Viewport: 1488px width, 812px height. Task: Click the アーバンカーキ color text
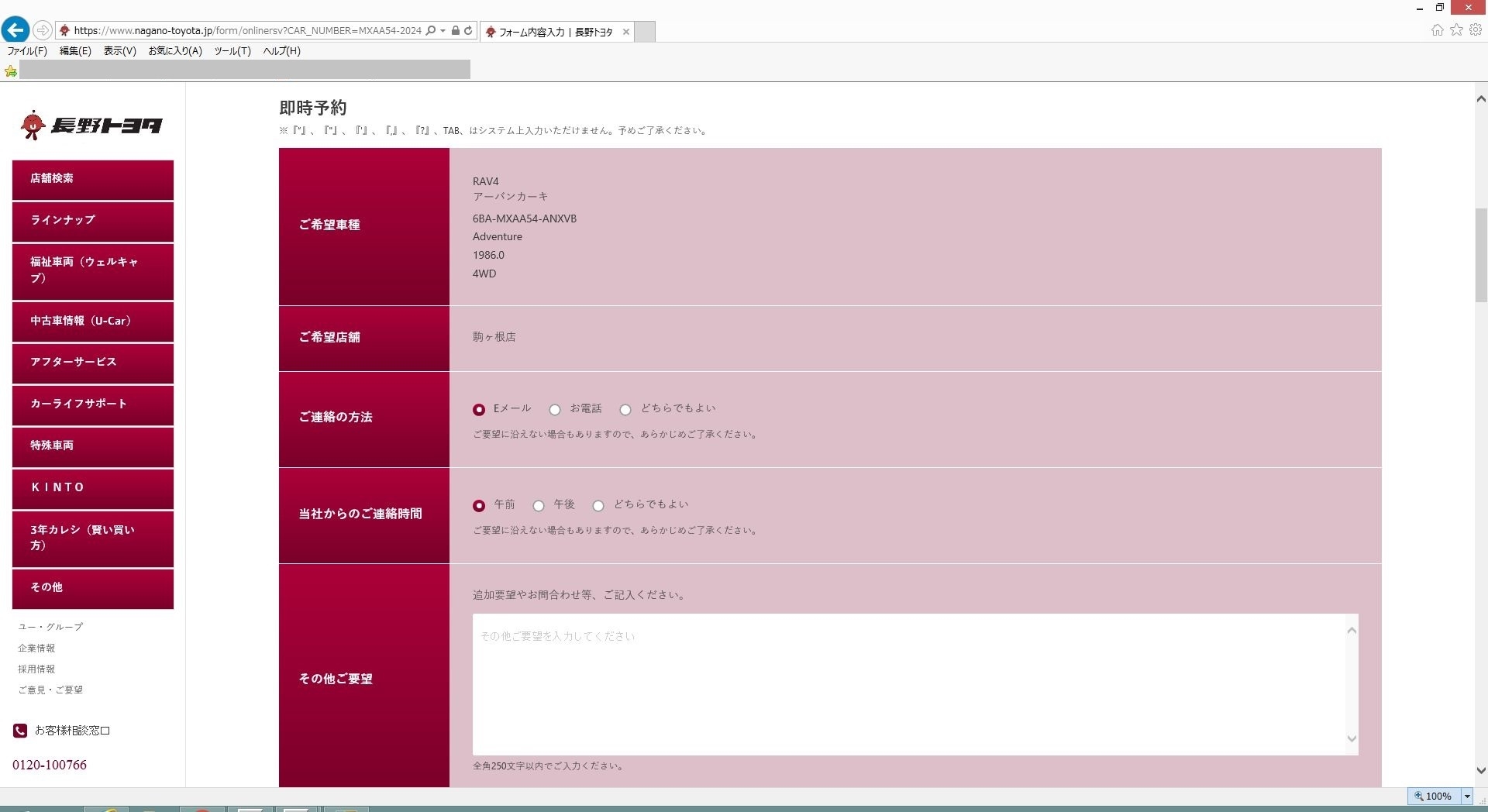pos(511,197)
